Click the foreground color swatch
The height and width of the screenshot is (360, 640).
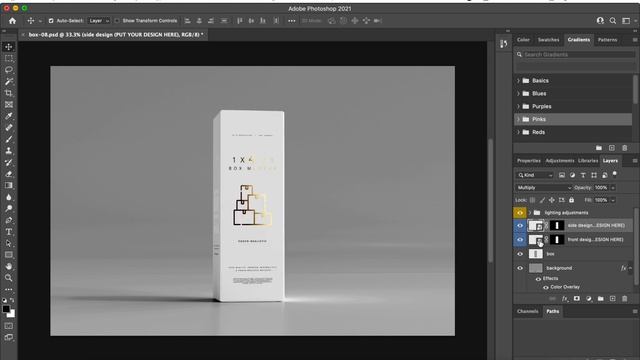[6, 309]
